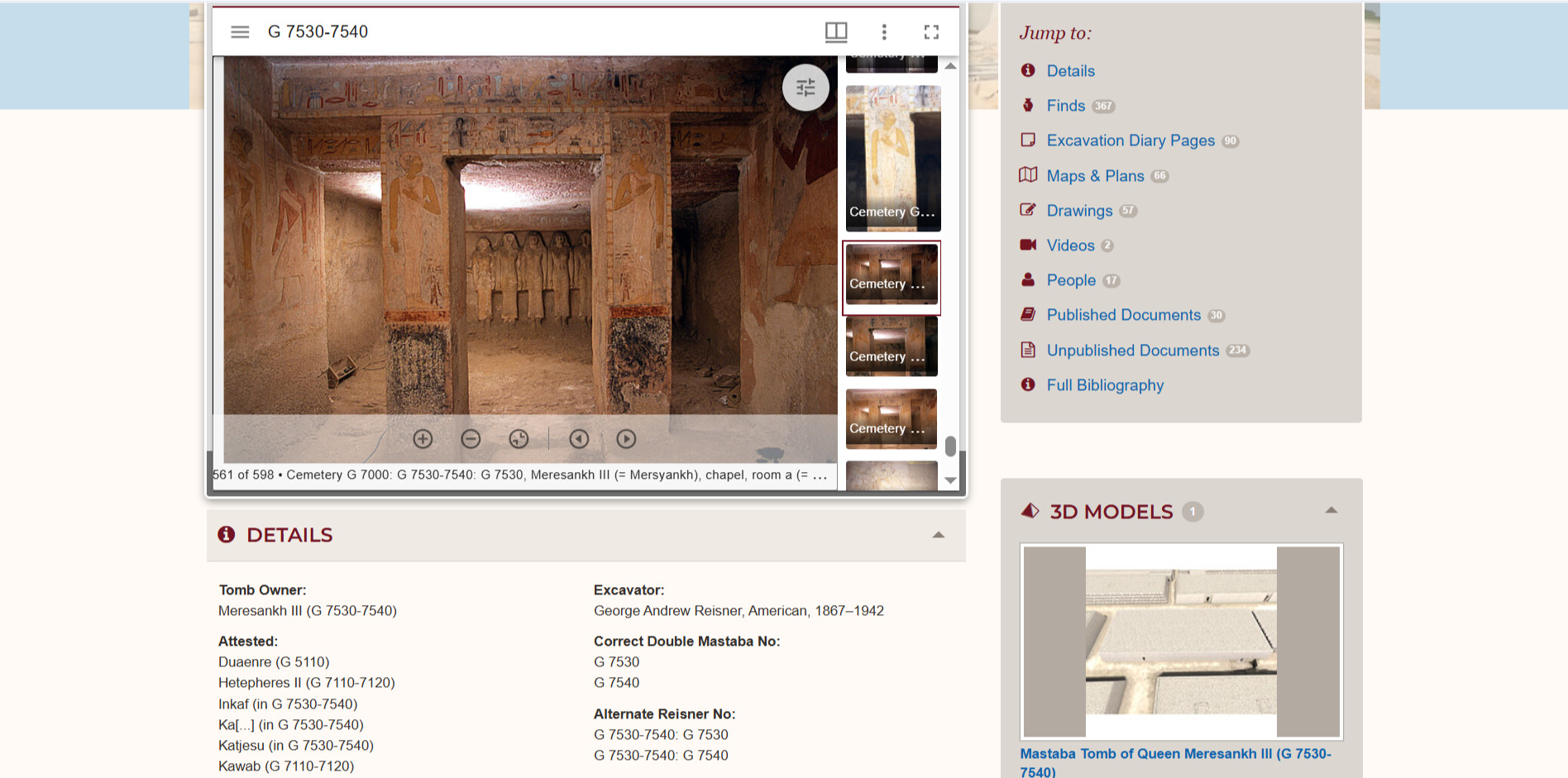
Task: Click the camera icon beside Videos
Action: (x=1028, y=245)
